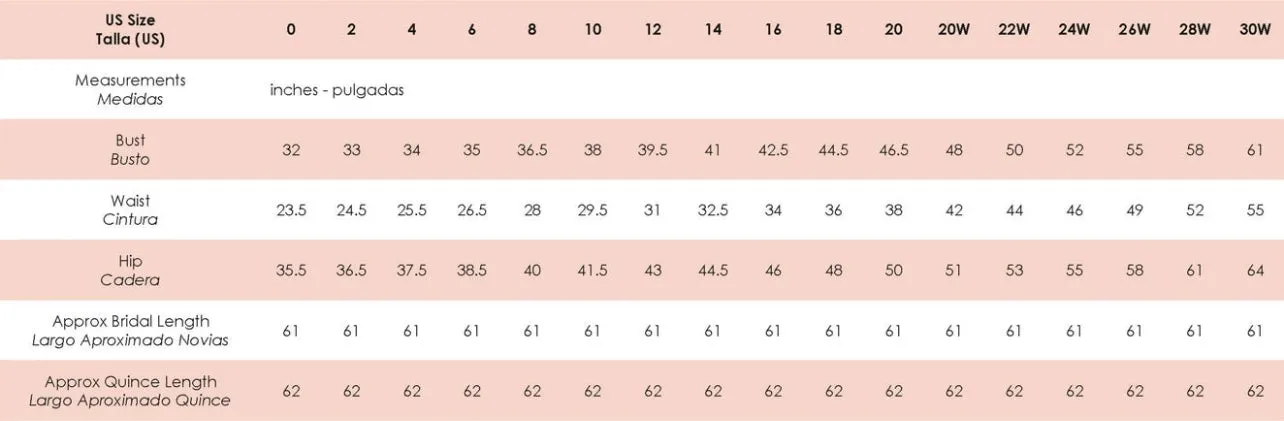Click hip value 58 under size 26W

click(1135, 270)
